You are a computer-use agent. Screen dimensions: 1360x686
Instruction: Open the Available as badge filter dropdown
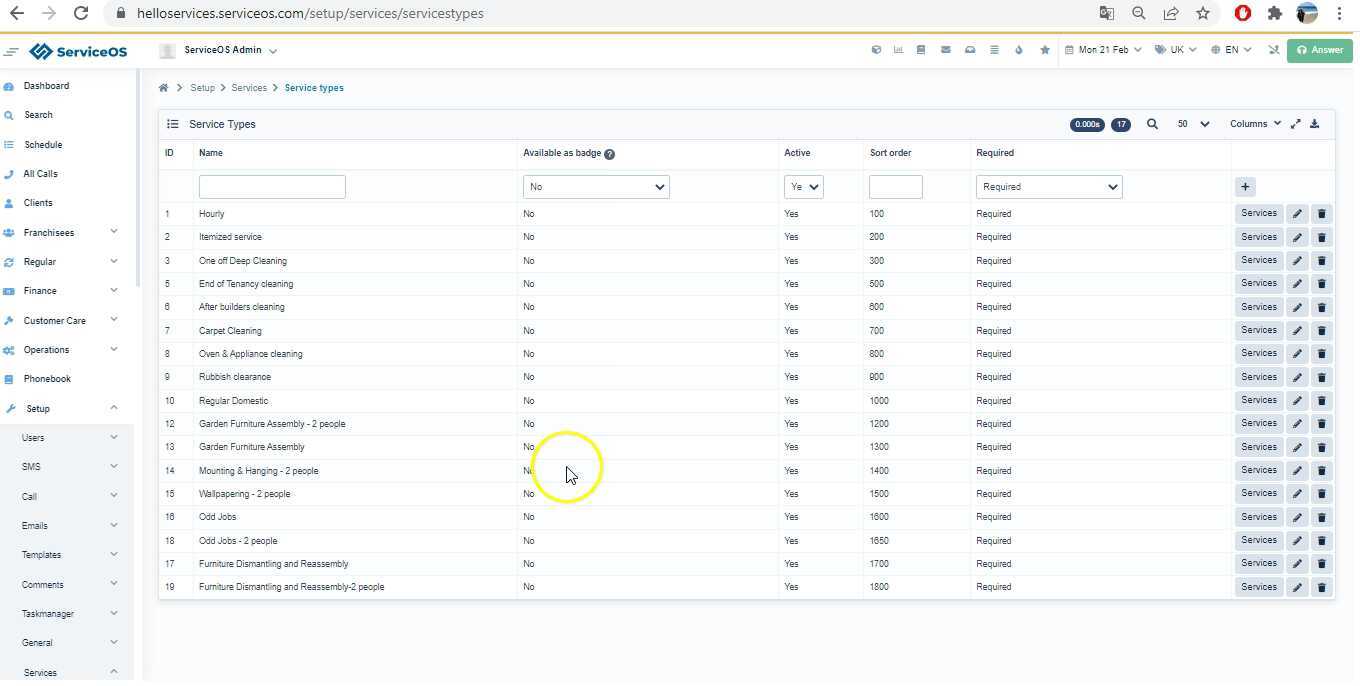[x=596, y=187]
